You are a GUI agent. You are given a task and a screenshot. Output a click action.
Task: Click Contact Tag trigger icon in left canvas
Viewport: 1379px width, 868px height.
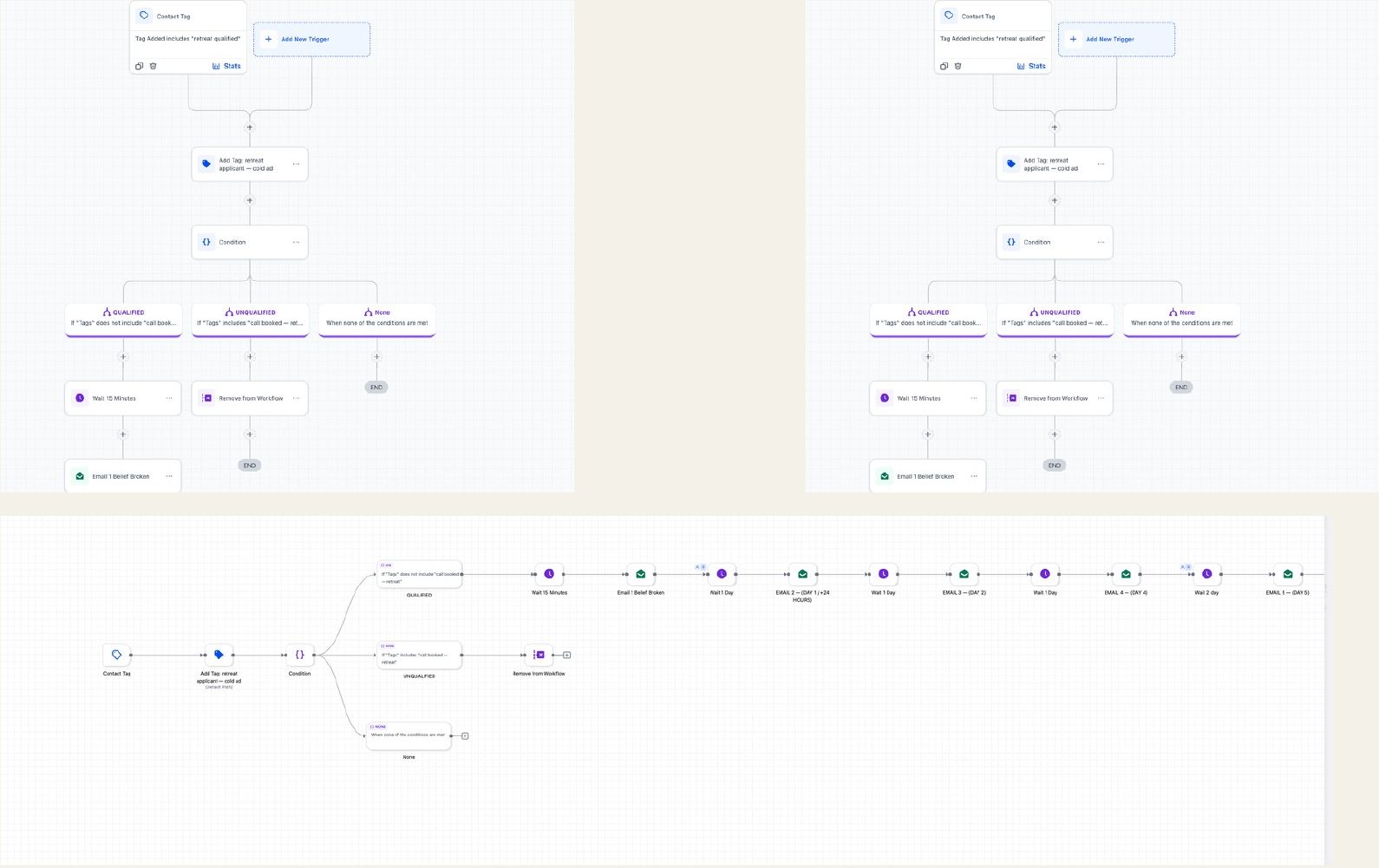pos(144,16)
